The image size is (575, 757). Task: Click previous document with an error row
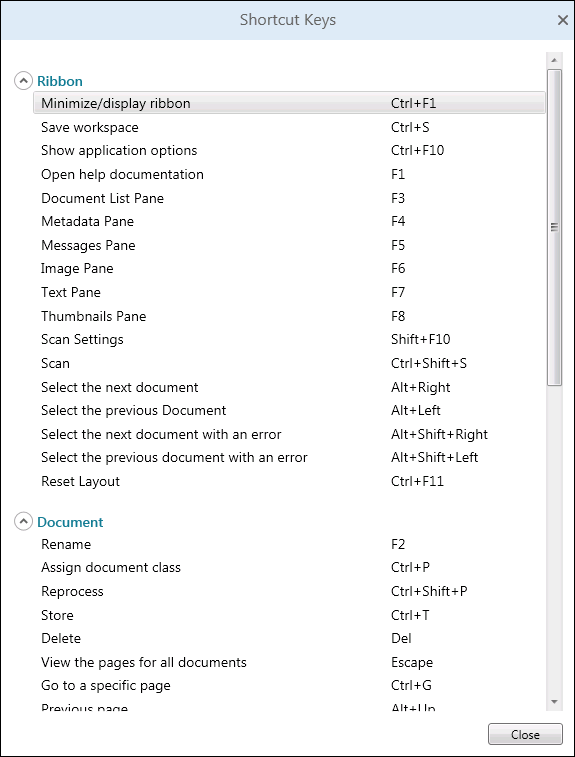click(x=289, y=457)
